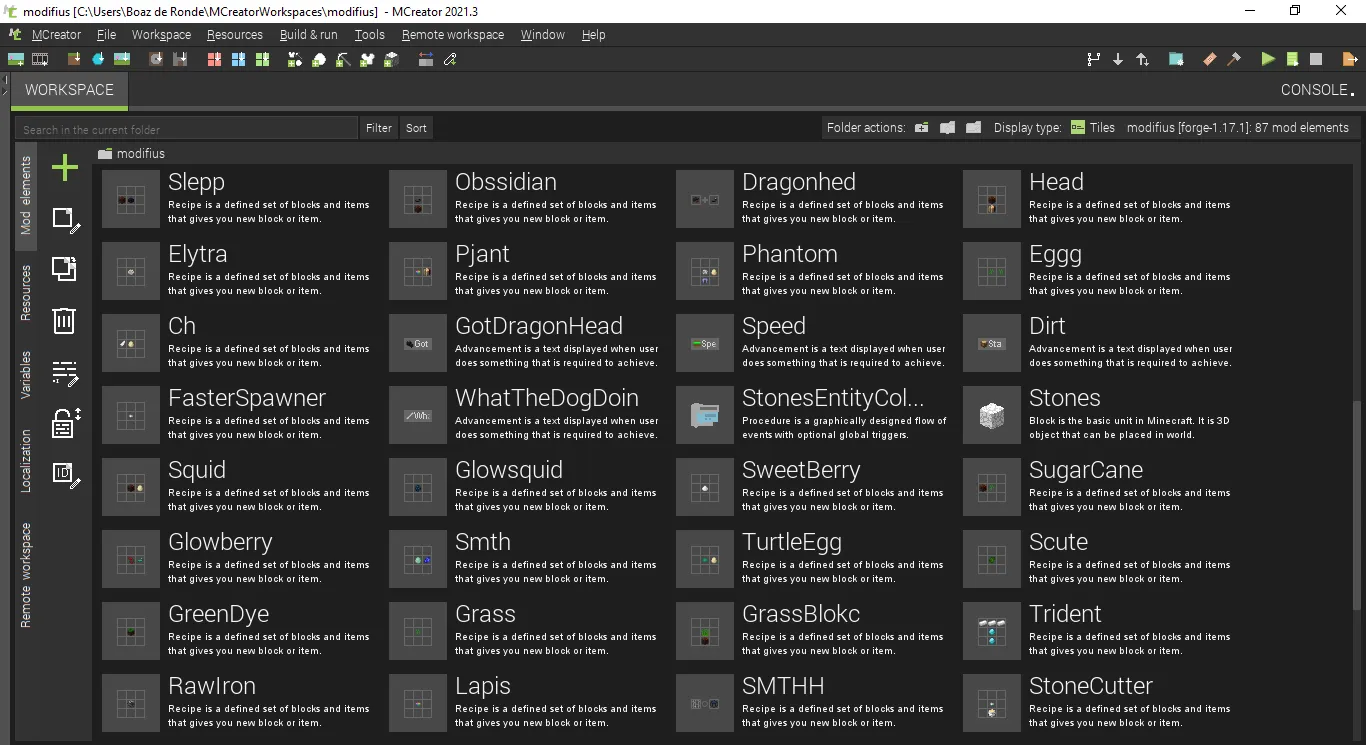The height and width of the screenshot is (745, 1366).
Task: Select the WORKSPACE tab
Action: 69,90
